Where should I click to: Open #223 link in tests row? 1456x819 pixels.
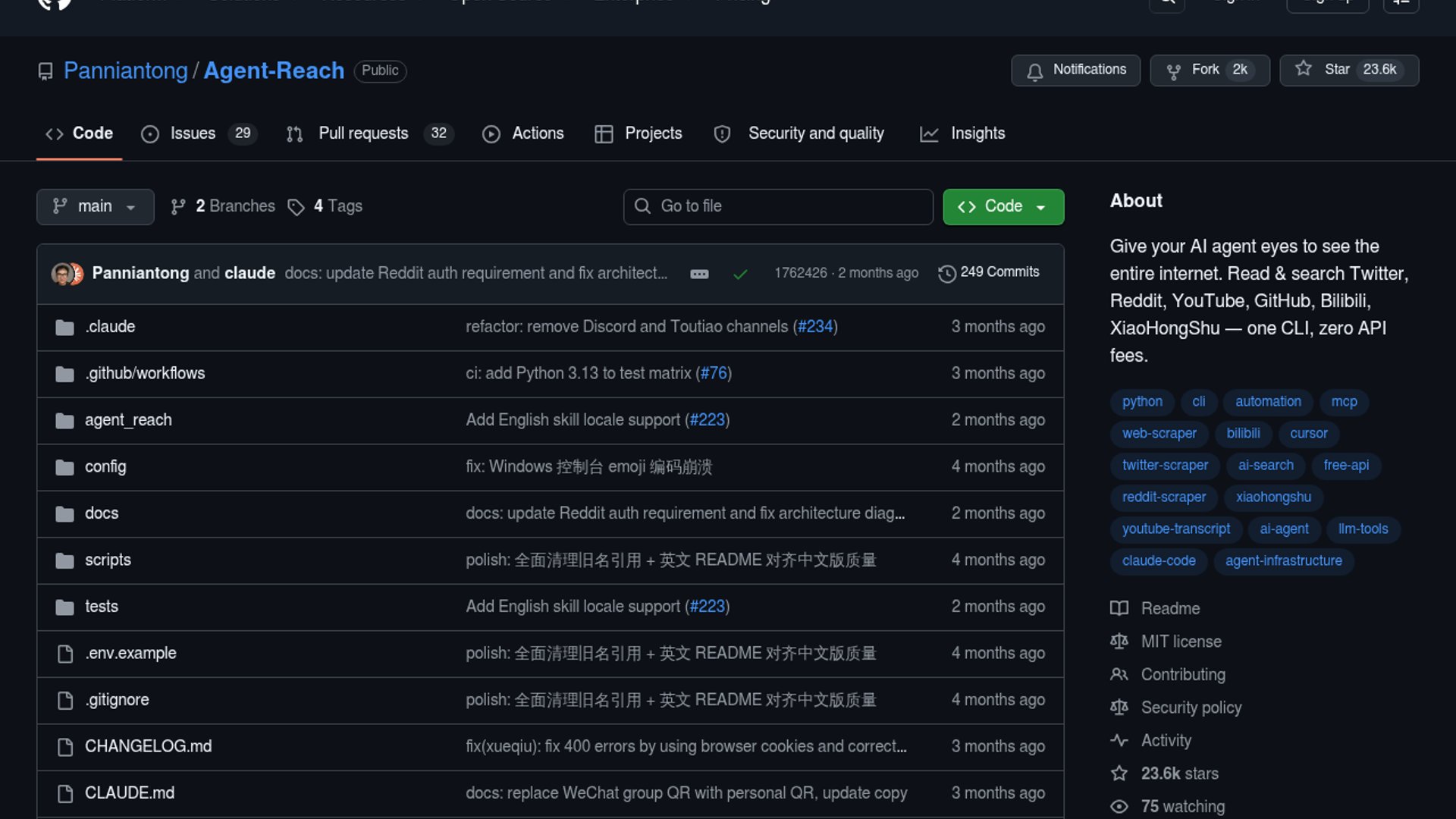pos(708,607)
